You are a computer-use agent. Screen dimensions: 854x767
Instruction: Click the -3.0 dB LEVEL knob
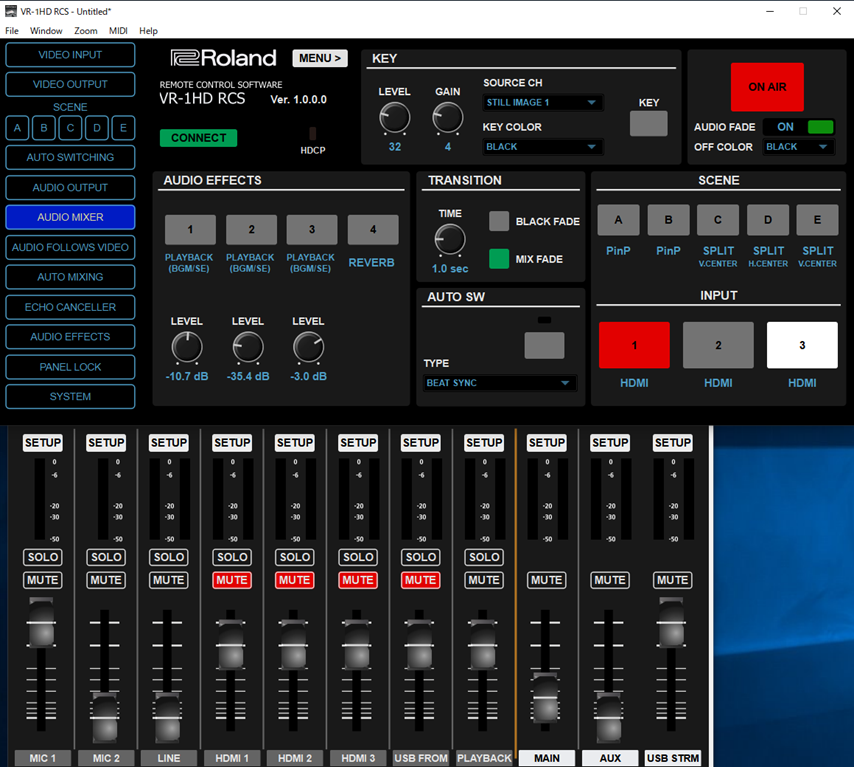point(308,348)
